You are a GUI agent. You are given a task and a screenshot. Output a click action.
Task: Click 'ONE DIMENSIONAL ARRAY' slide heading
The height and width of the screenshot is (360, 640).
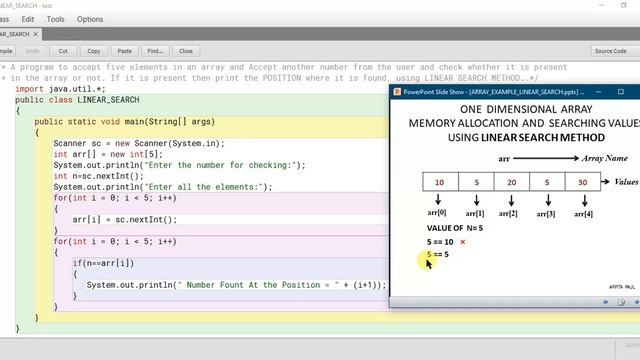point(526,109)
